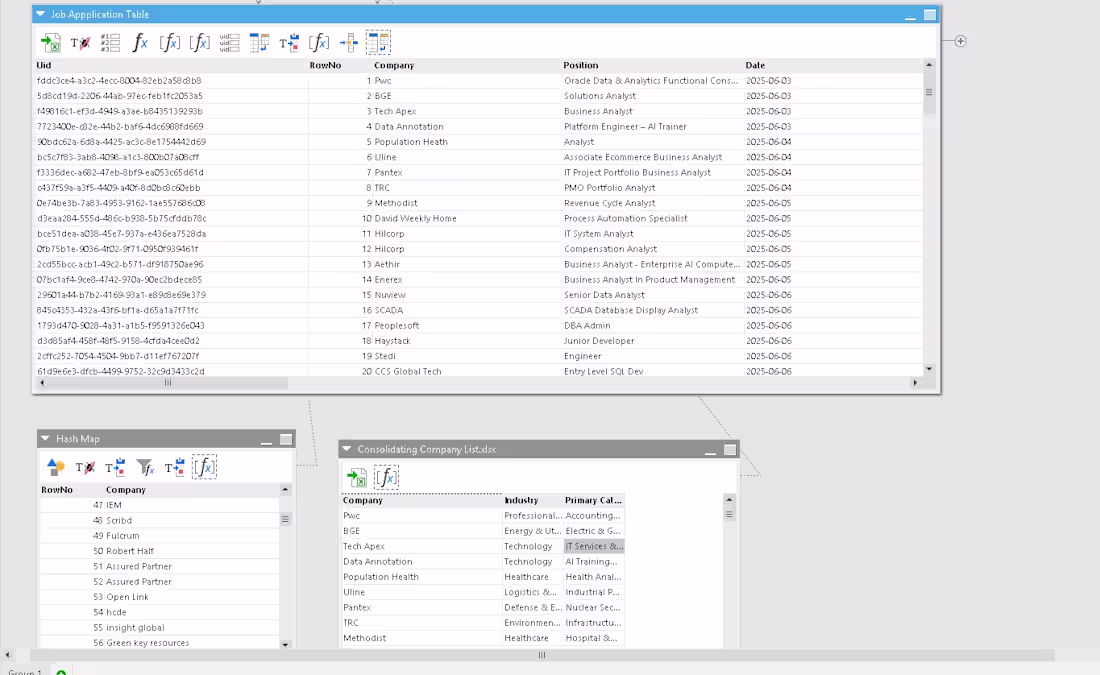The height and width of the screenshot is (675, 1100).
Task: Select the T replace action in Job Application Table
Action: (289, 43)
